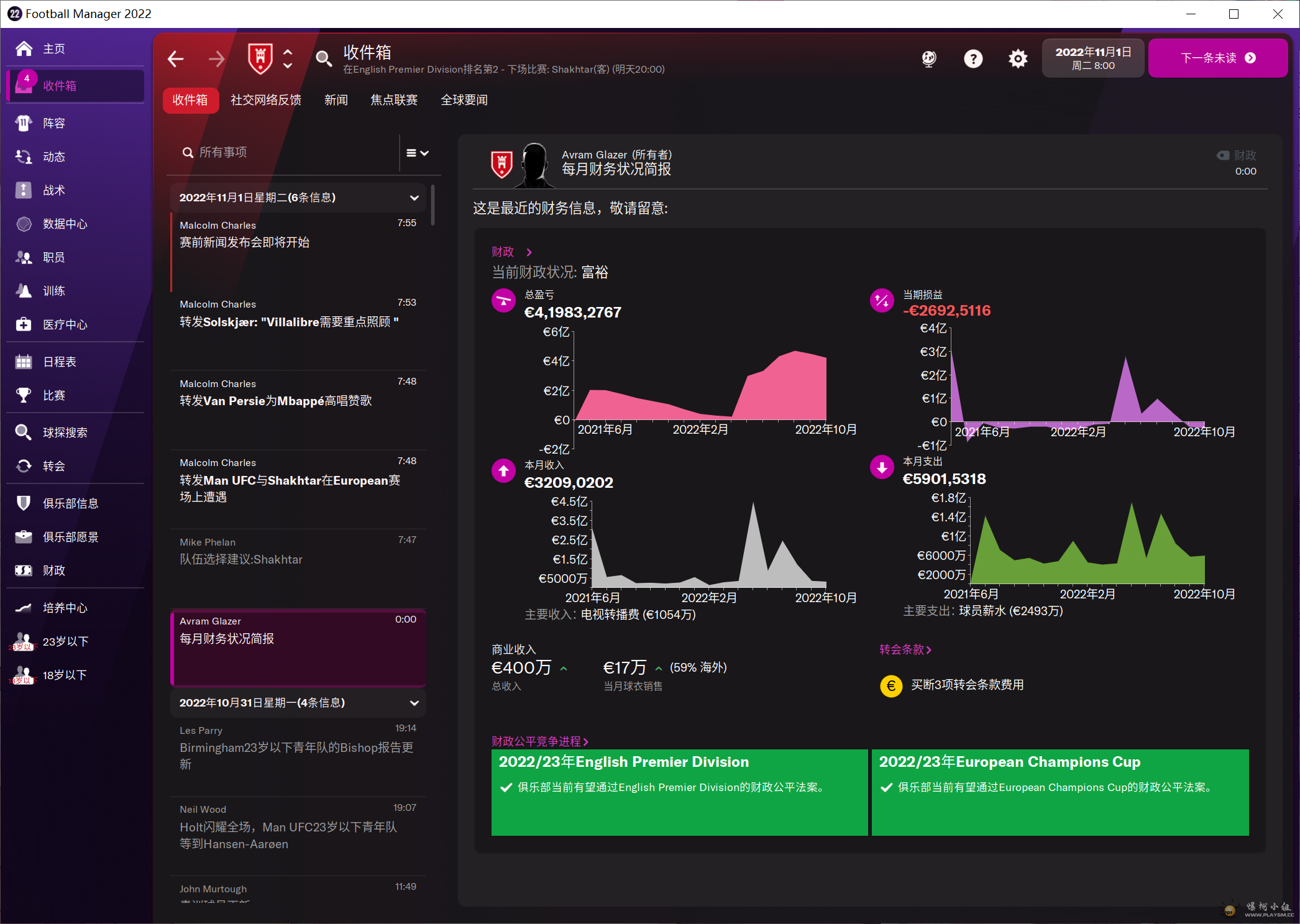Switch to 全球要闻 tab
Image resolution: width=1300 pixels, height=924 pixels.
click(x=464, y=100)
